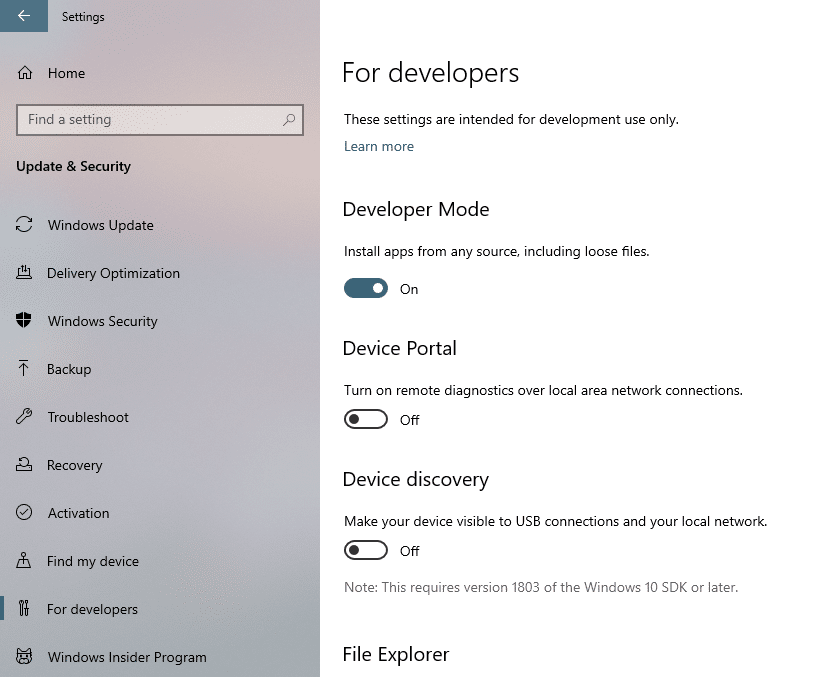Open Windows Insider Program page
Screen dimensions: 818x677
[160, 657]
